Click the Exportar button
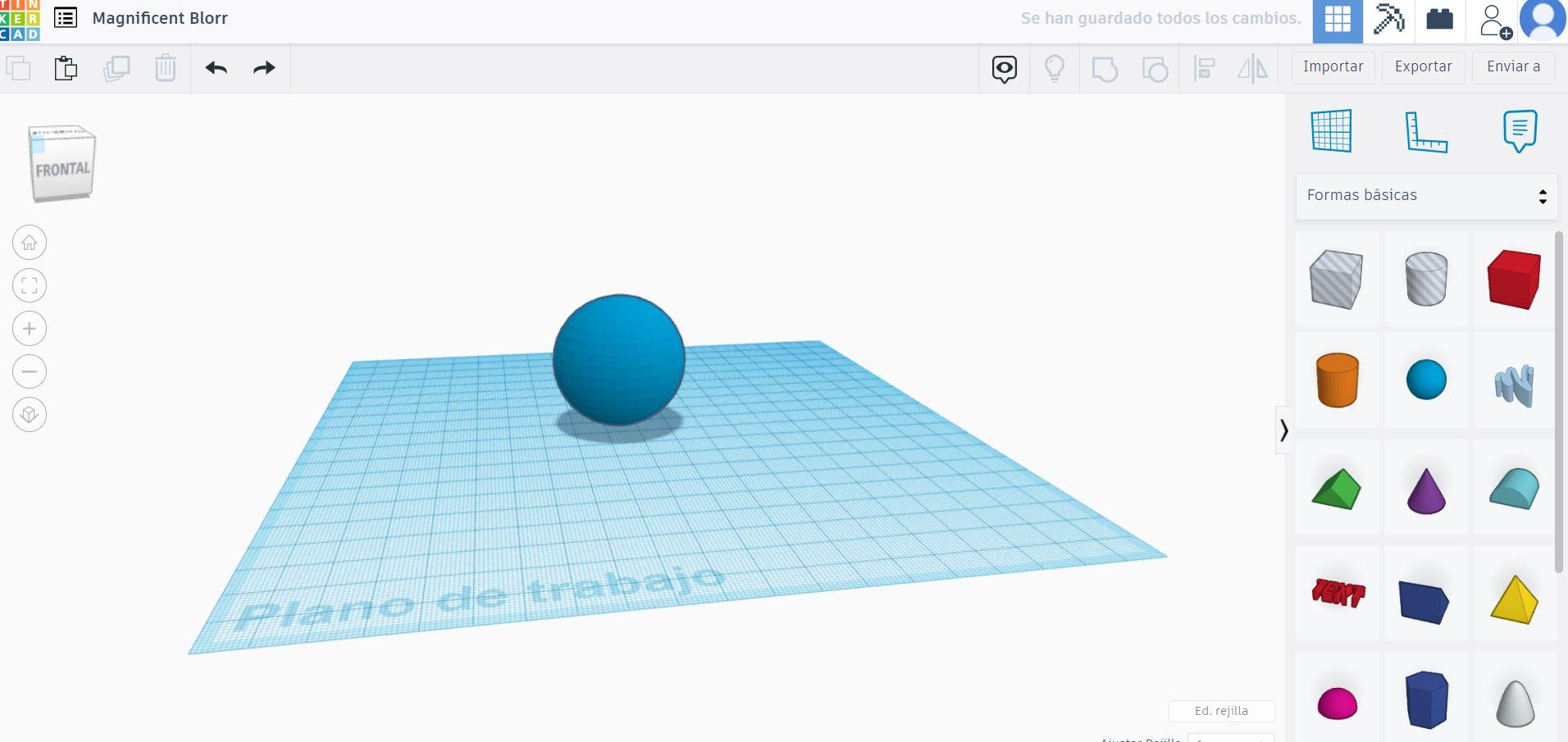 tap(1423, 66)
